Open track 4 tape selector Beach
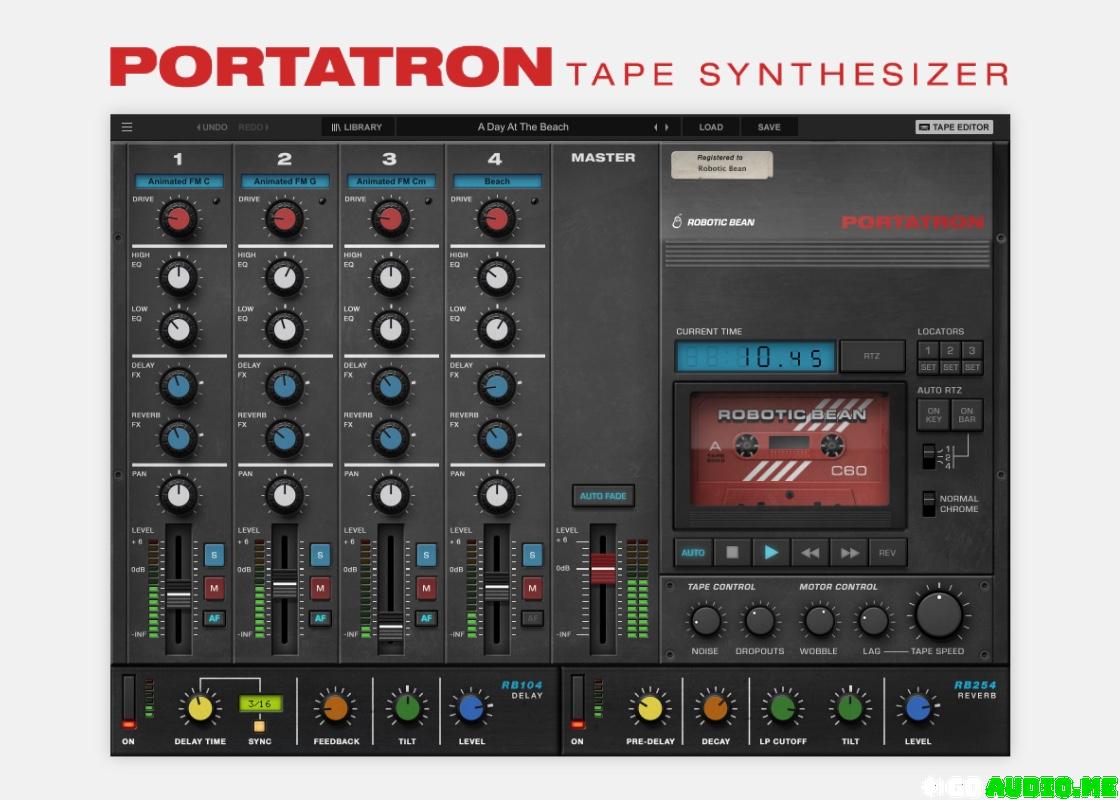1120x800 pixels. click(497, 182)
